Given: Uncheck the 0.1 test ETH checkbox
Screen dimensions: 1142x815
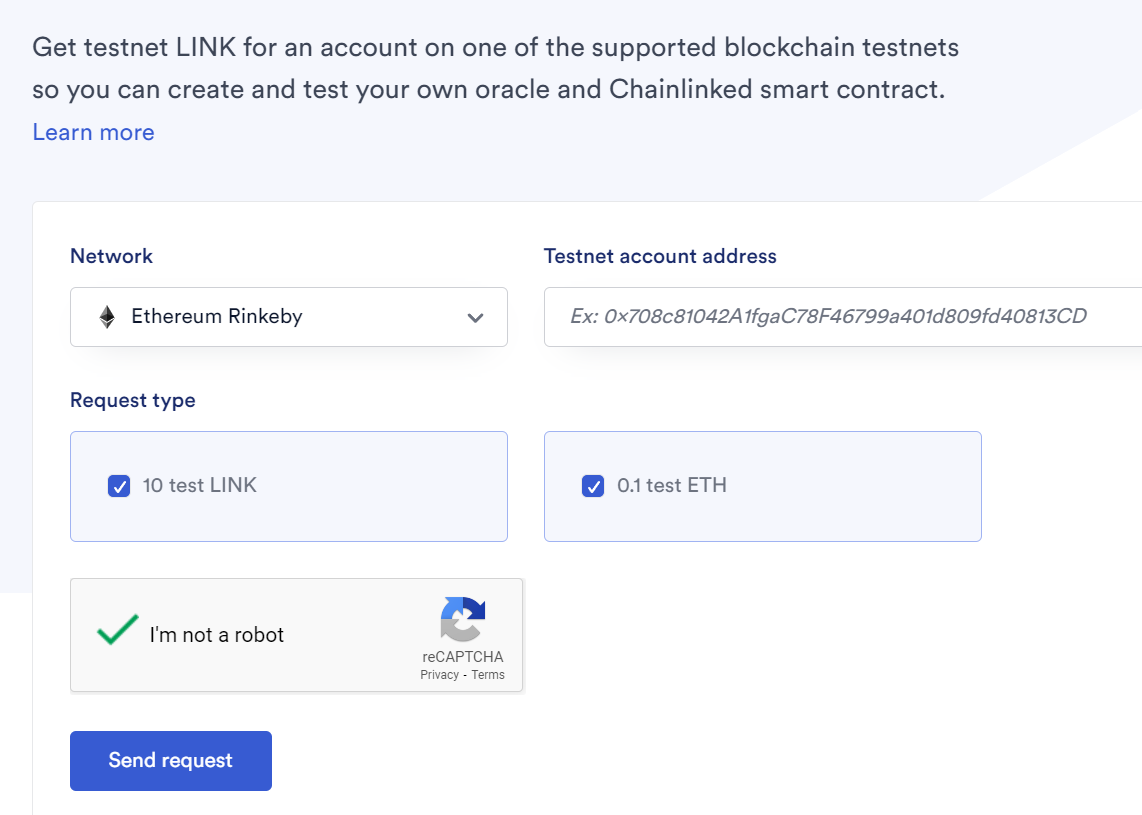Looking at the screenshot, I should tap(593, 487).
